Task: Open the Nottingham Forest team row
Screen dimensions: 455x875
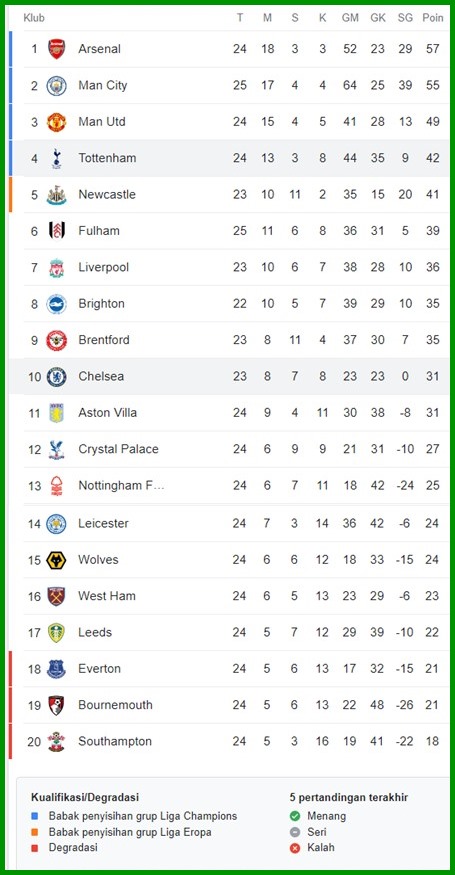Action: tap(236, 485)
